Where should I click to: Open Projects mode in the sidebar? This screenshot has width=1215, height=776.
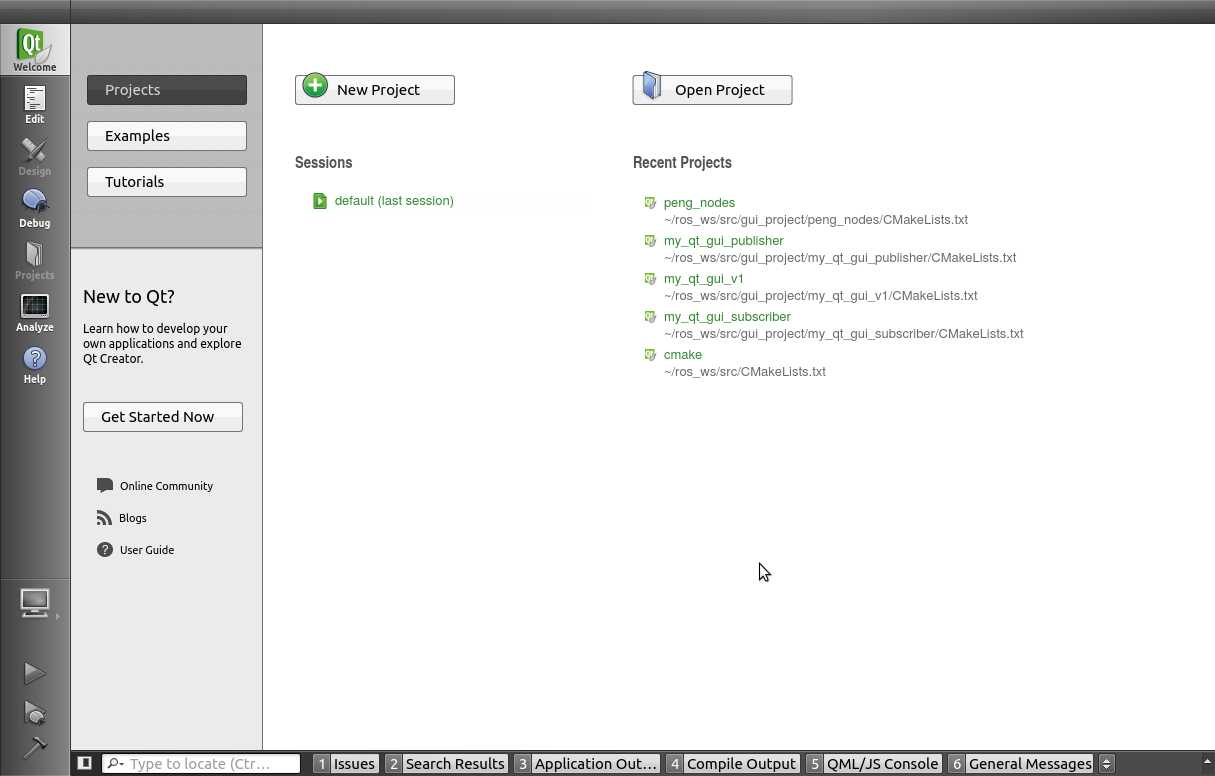coord(34,260)
